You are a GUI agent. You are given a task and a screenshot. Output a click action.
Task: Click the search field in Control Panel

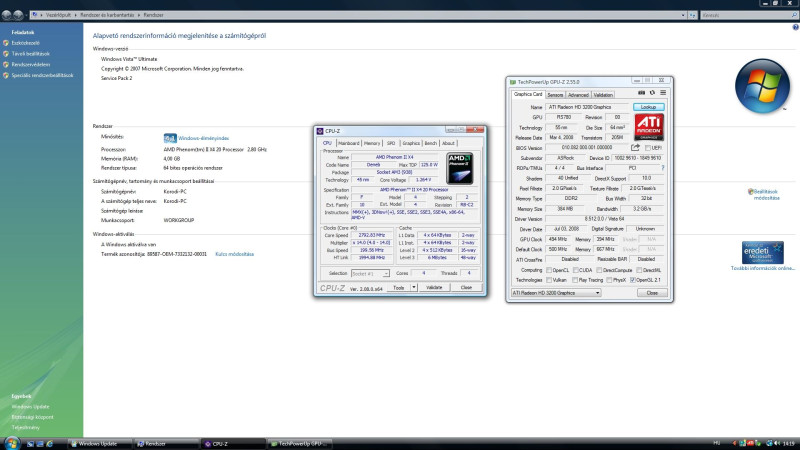coord(745,16)
